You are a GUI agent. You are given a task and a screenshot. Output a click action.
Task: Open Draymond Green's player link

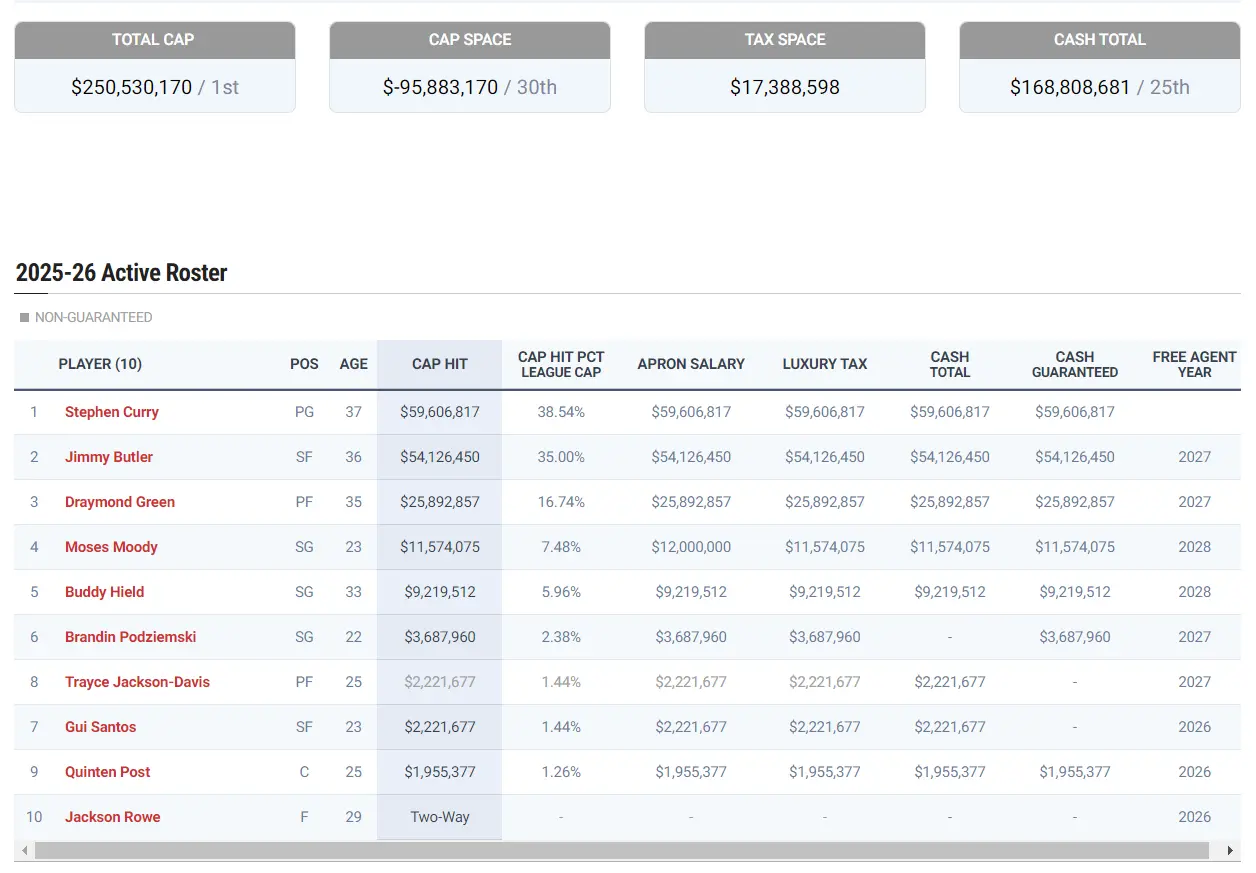pyautogui.click(x=120, y=502)
